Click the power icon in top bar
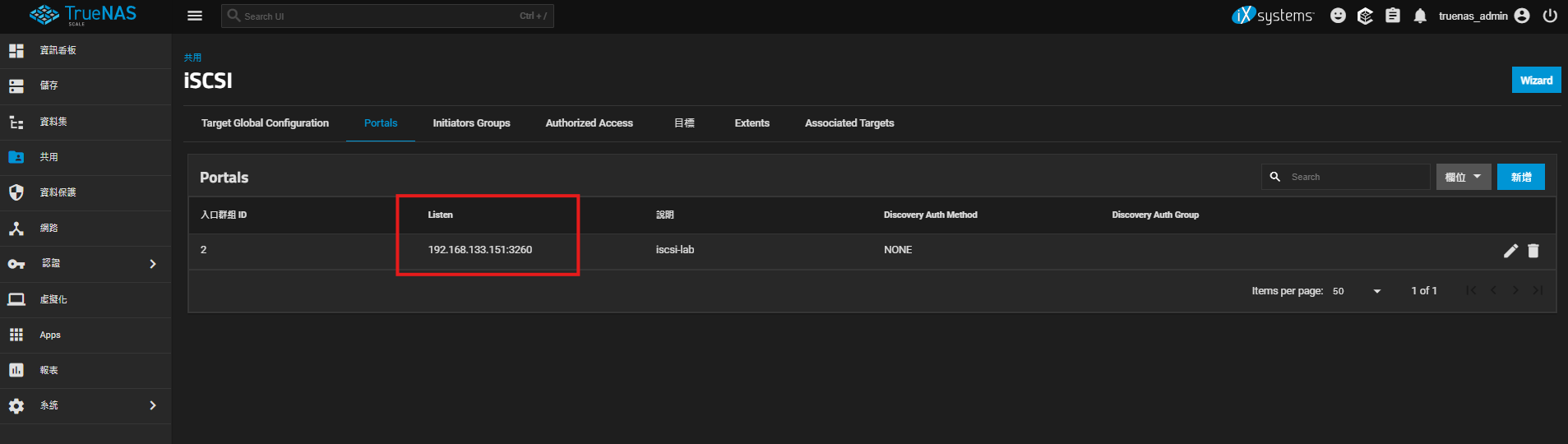Screen dimensions: 1568x444 1550,16
